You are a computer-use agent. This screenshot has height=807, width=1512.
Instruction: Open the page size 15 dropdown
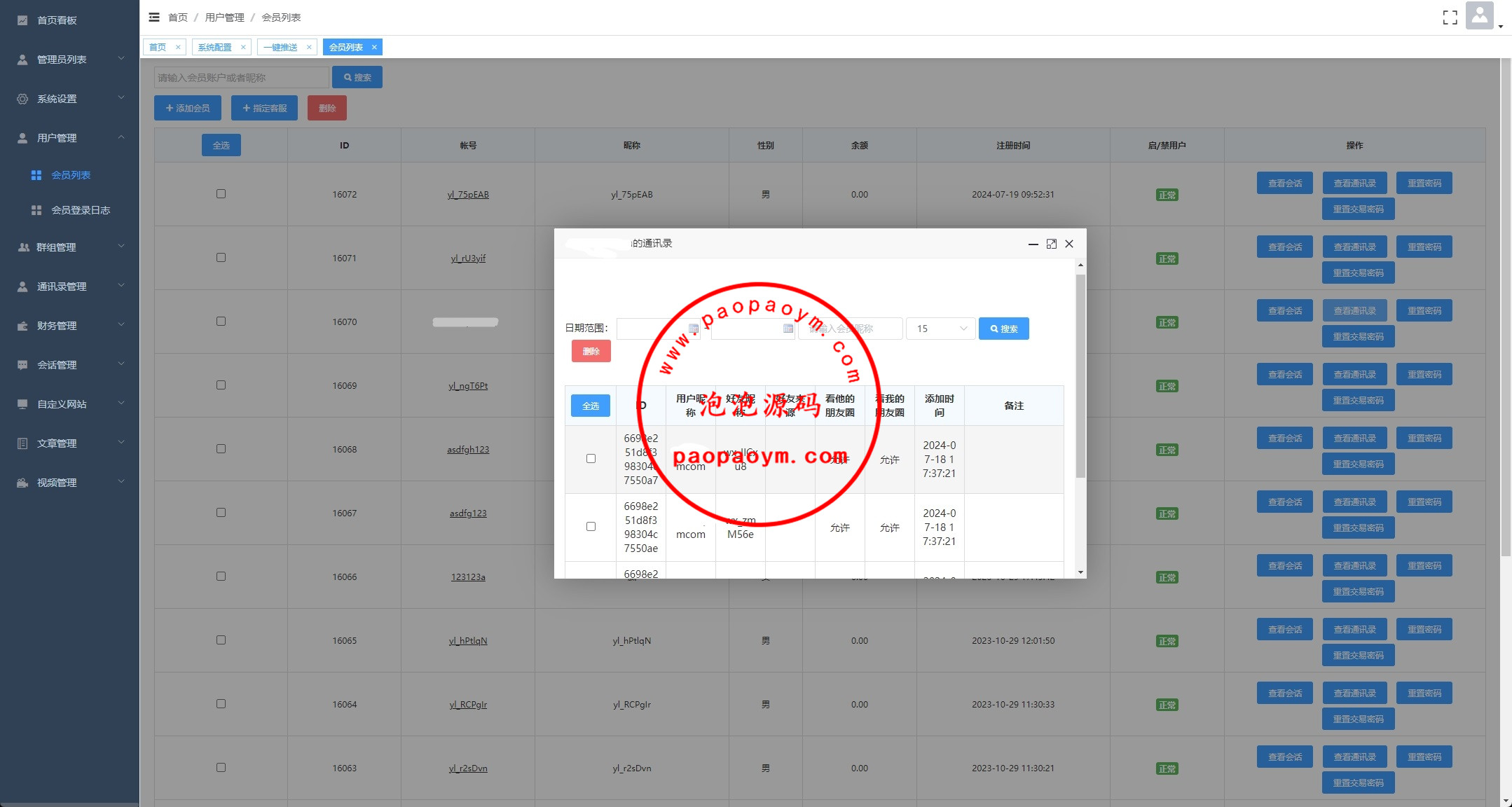(940, 329)
